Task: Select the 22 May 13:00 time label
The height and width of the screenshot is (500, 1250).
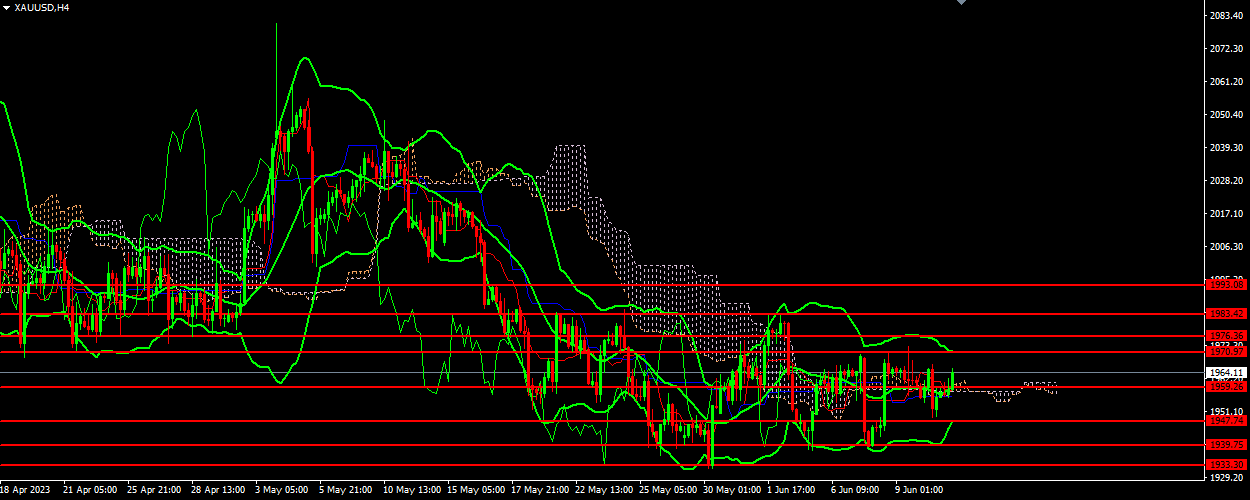Action: [603, 491]
